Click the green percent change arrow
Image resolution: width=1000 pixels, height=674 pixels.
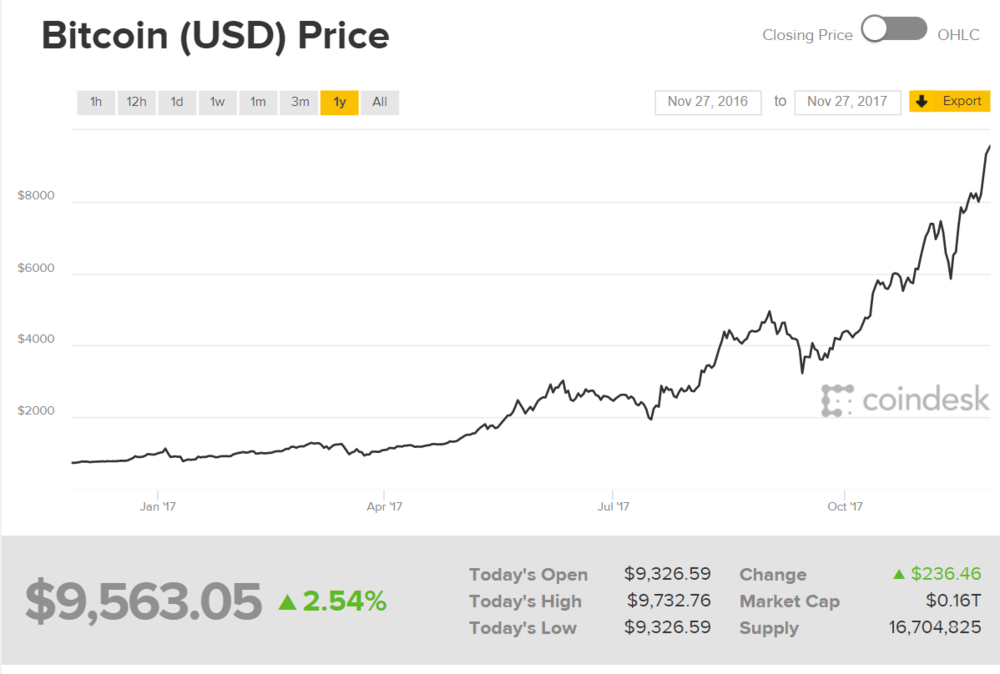click(x=287, y=602)
